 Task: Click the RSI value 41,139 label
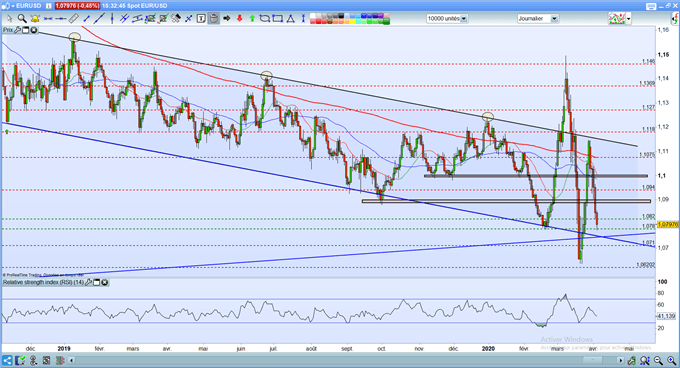tap(667, 316)
